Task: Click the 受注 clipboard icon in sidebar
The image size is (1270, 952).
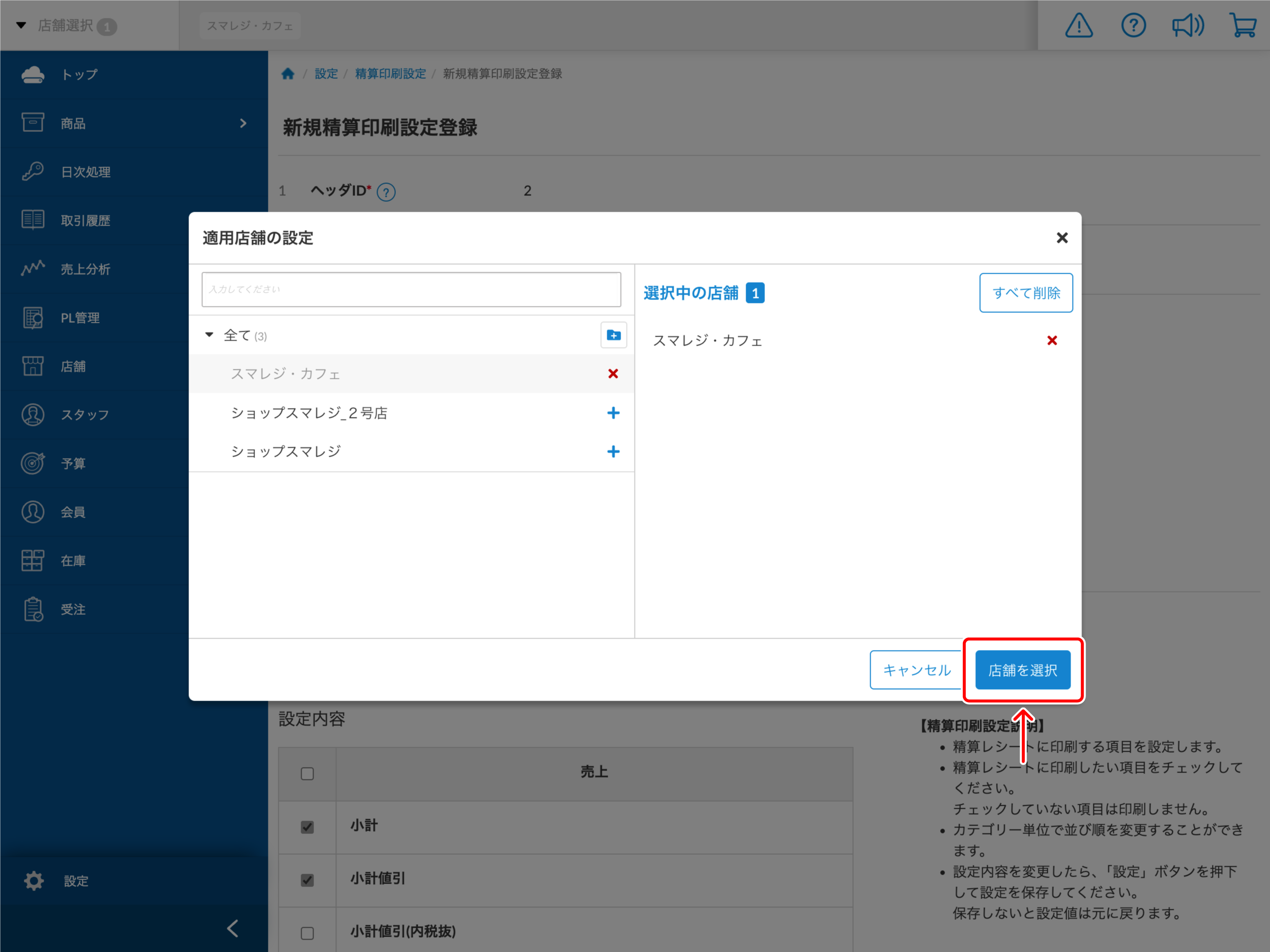Action: pos(33,609)
